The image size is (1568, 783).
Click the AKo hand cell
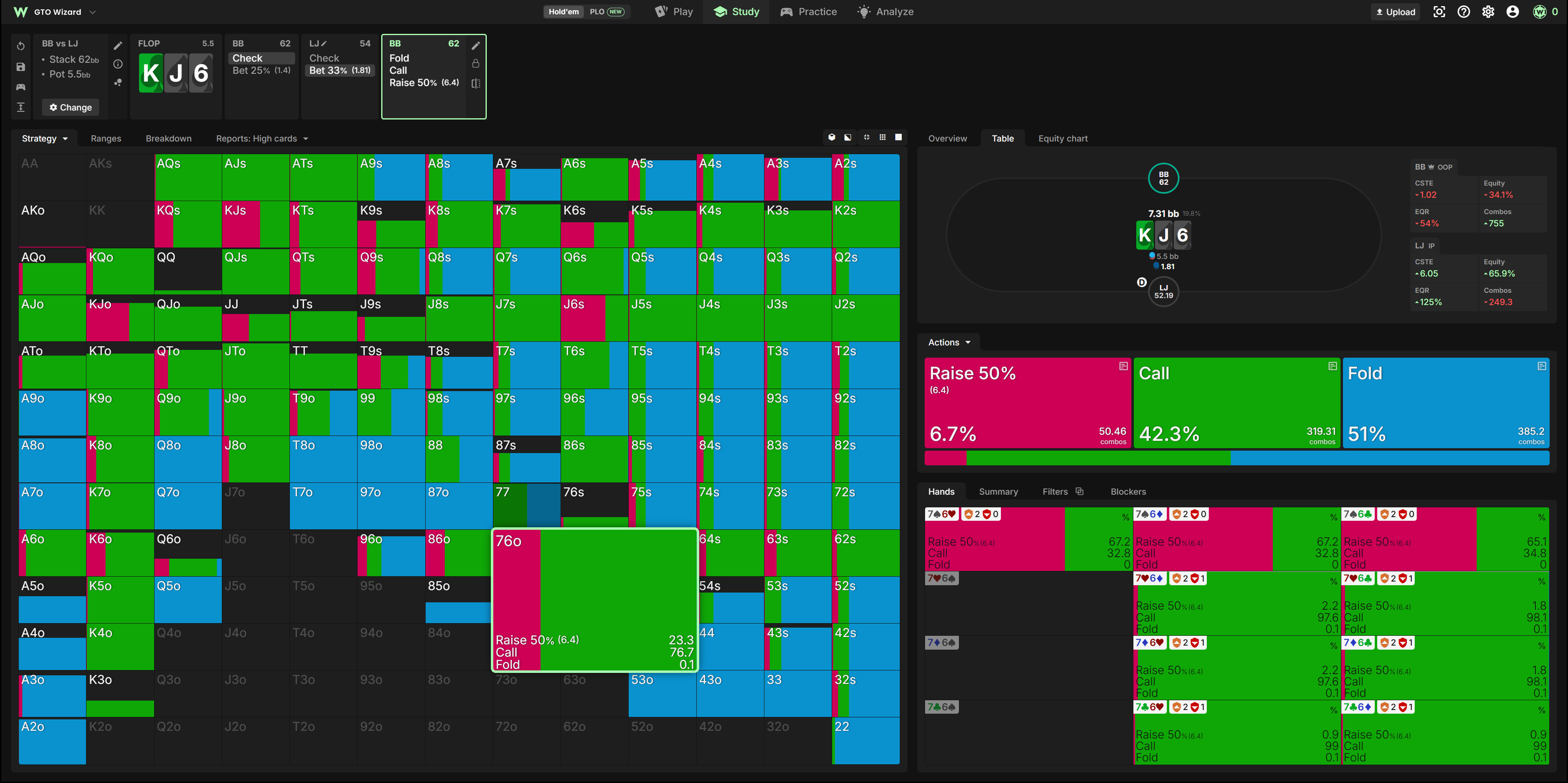[52, 224]
